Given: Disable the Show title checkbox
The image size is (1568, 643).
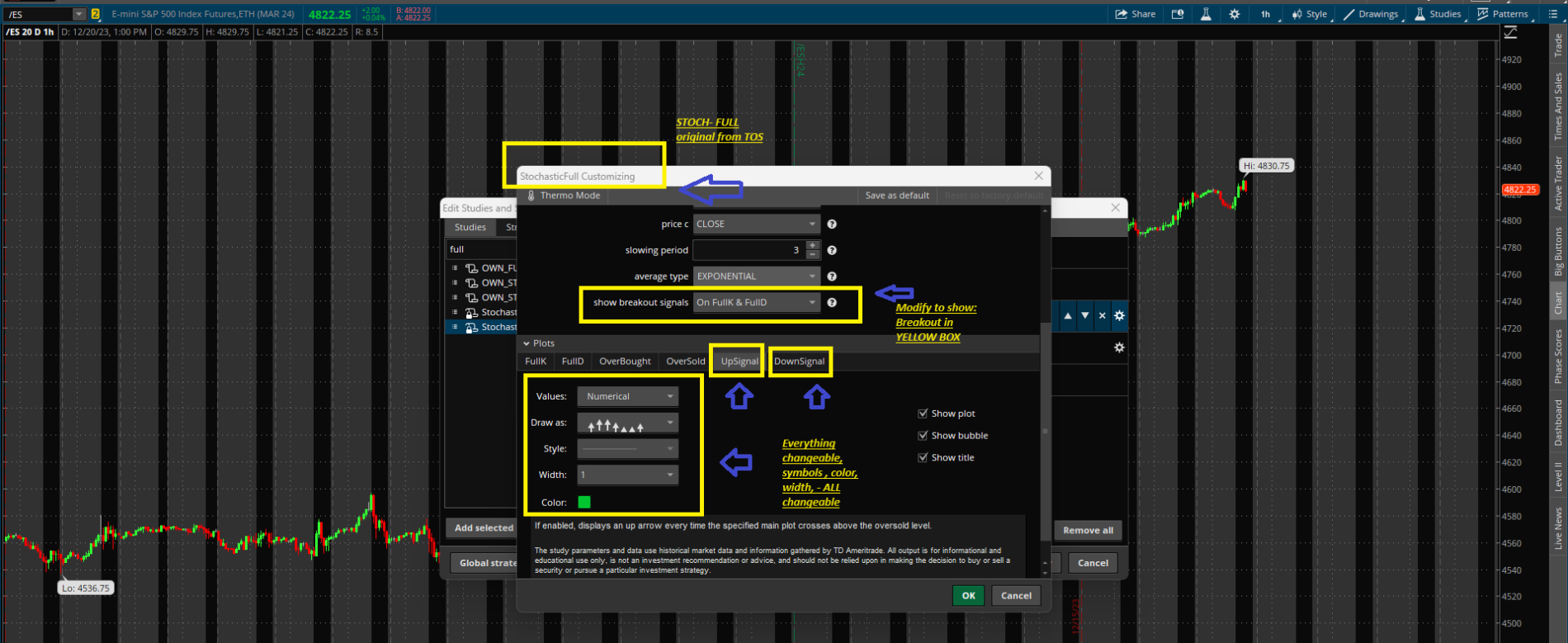Looking at the screenshot, I should pos(923,458).
